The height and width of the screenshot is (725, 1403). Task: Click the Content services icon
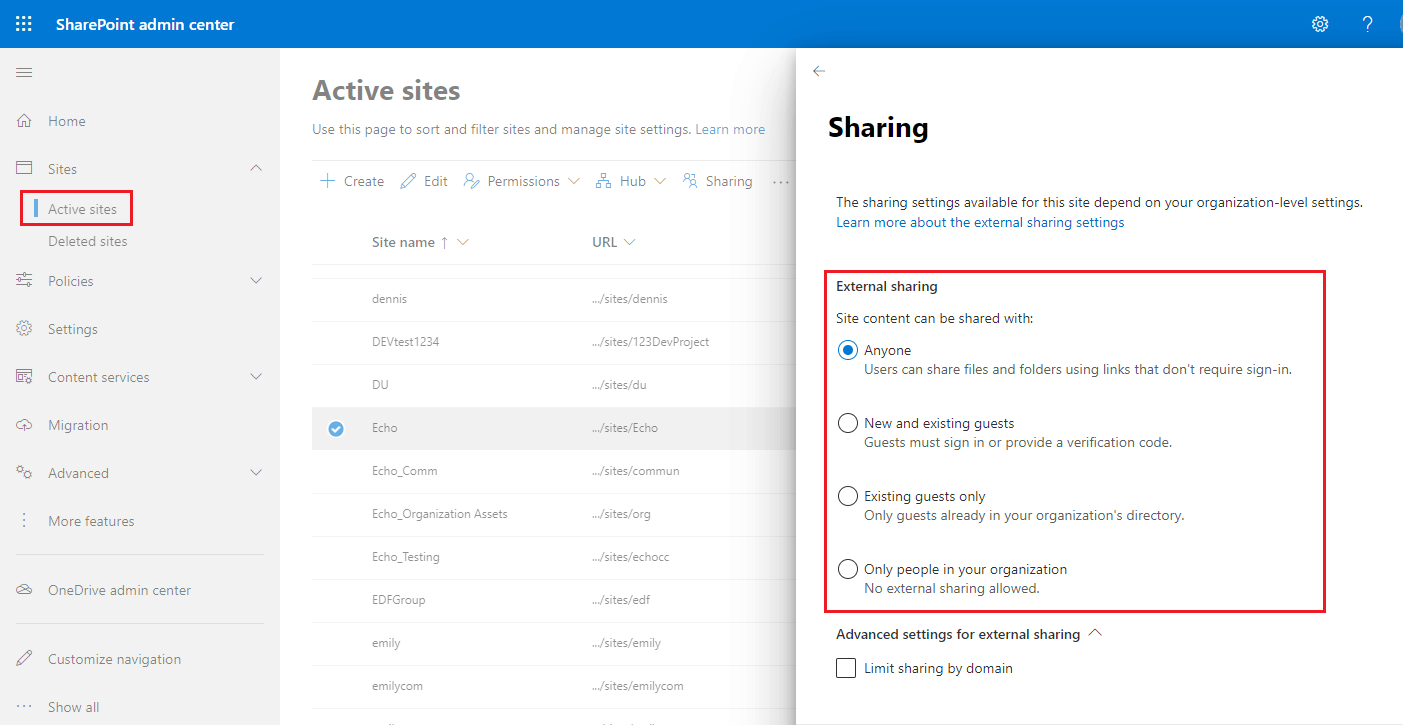(x=25, y=377)
